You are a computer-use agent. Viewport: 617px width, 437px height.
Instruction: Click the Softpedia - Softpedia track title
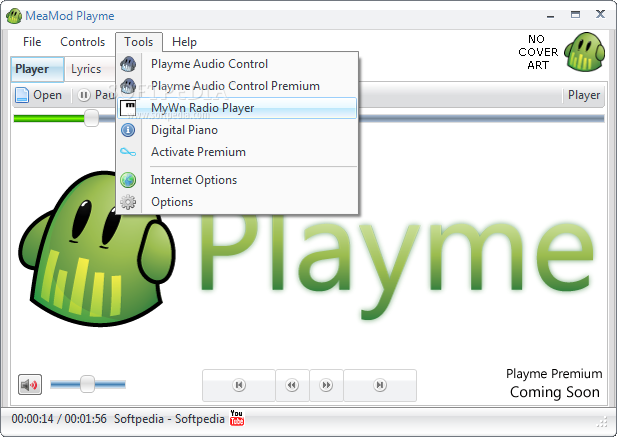[x=169, y=419]
